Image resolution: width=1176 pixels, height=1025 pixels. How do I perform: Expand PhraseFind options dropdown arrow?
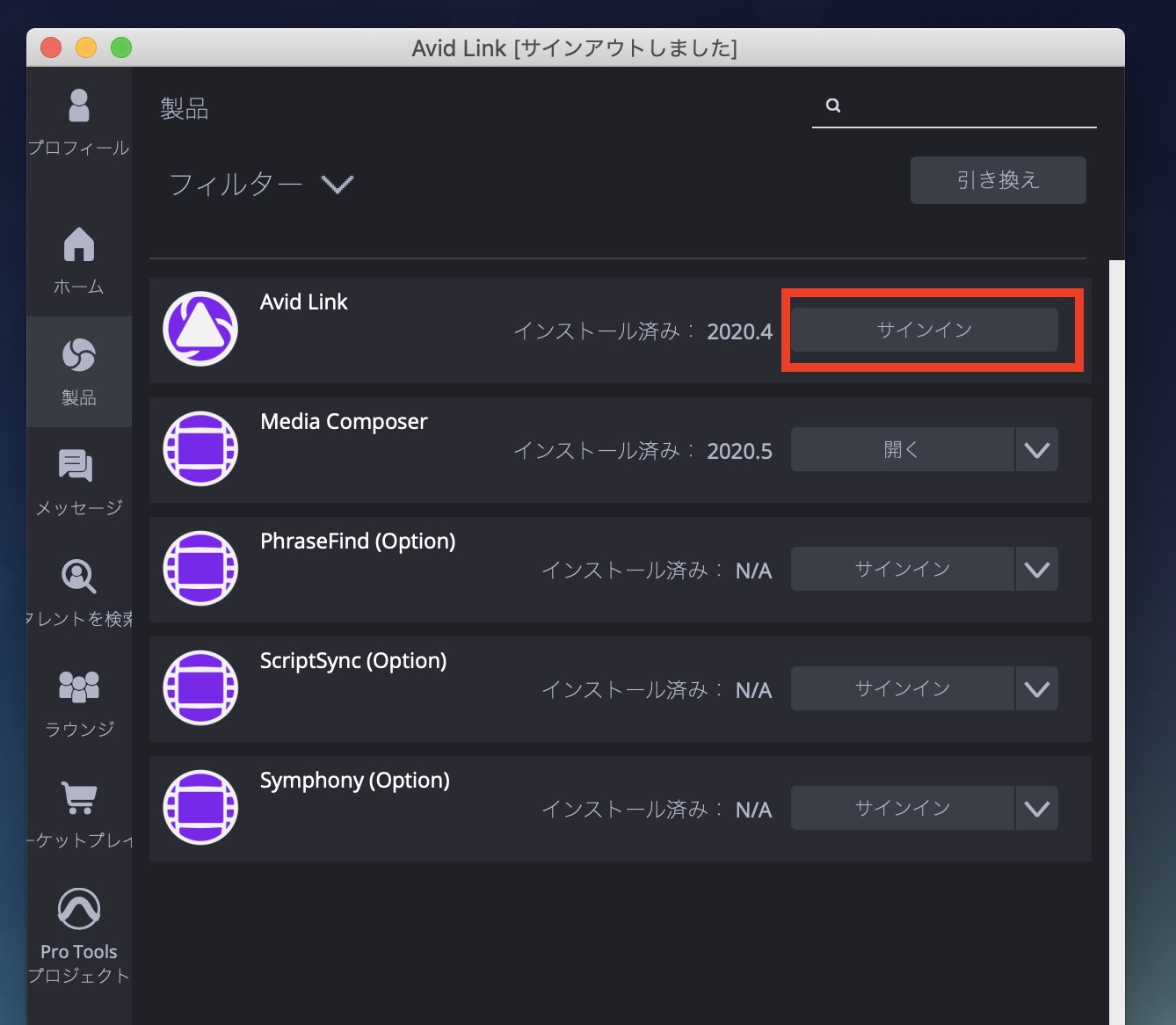coord(1037,570)
